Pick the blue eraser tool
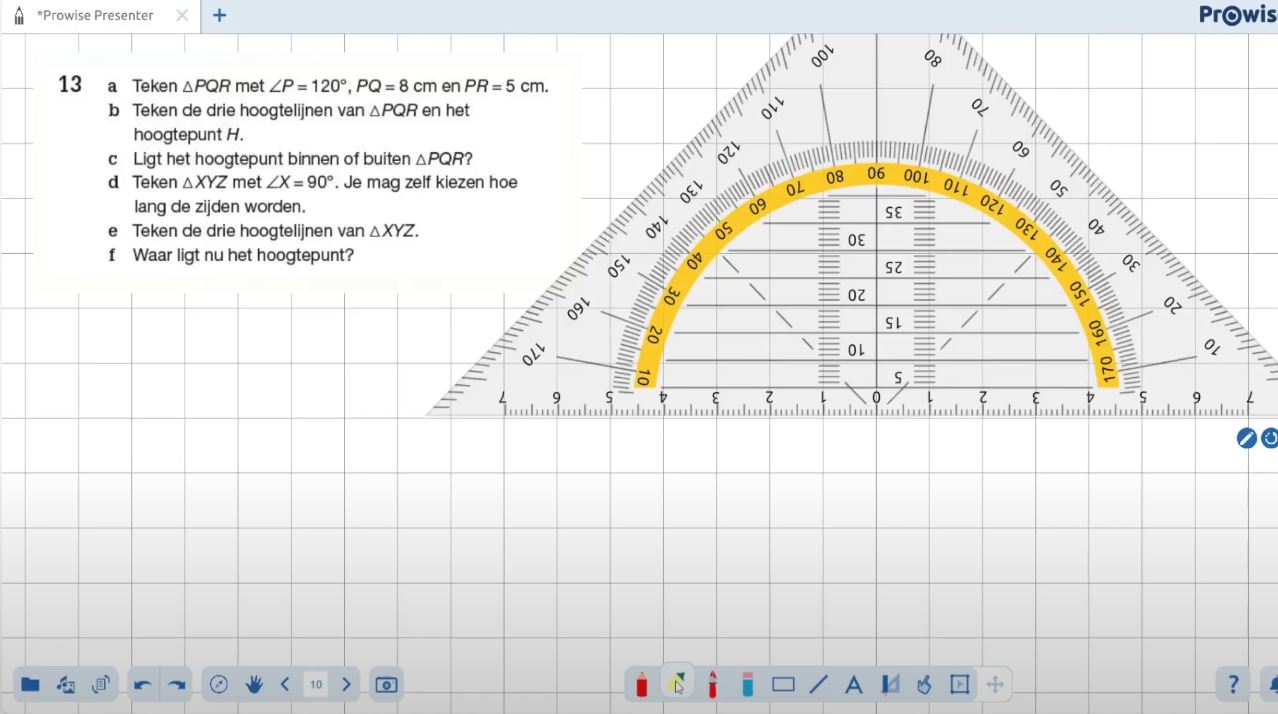Image resolution: width=1278 pixels, height=714 pixels. coord(747,685)
